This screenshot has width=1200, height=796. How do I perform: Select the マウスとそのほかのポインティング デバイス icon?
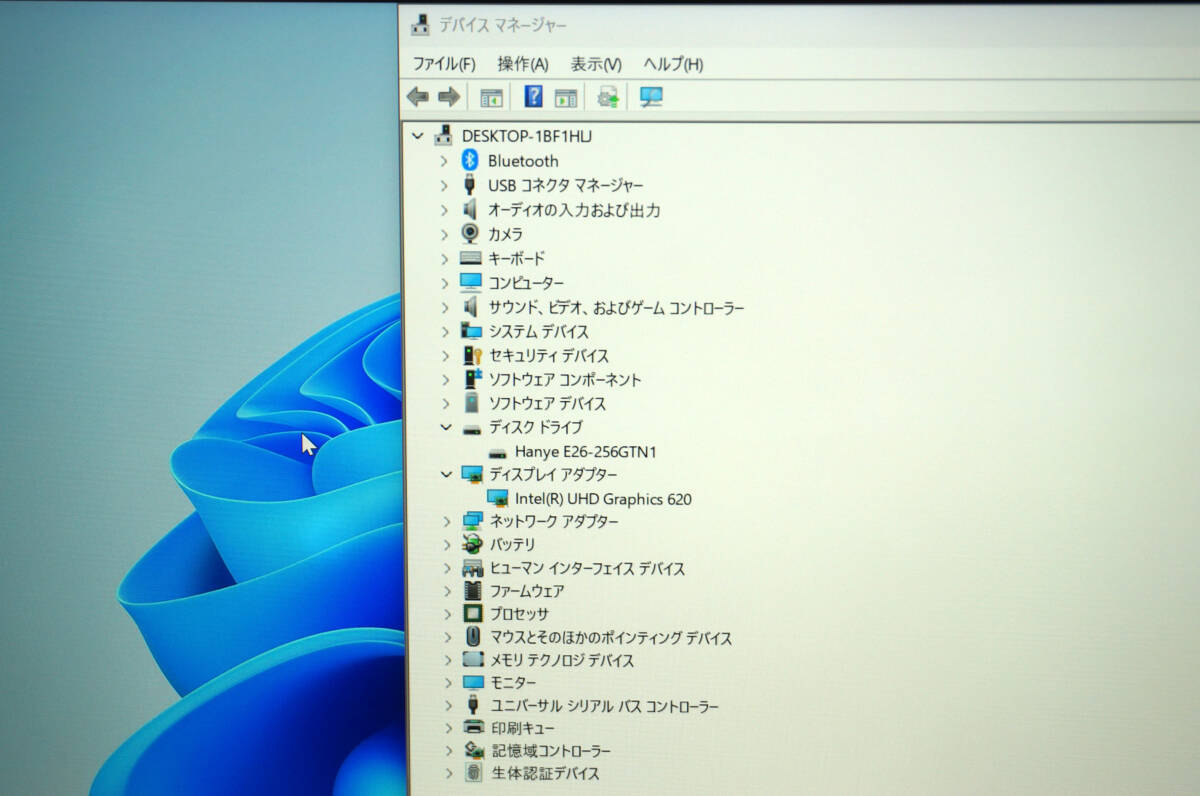click(473, 637)
